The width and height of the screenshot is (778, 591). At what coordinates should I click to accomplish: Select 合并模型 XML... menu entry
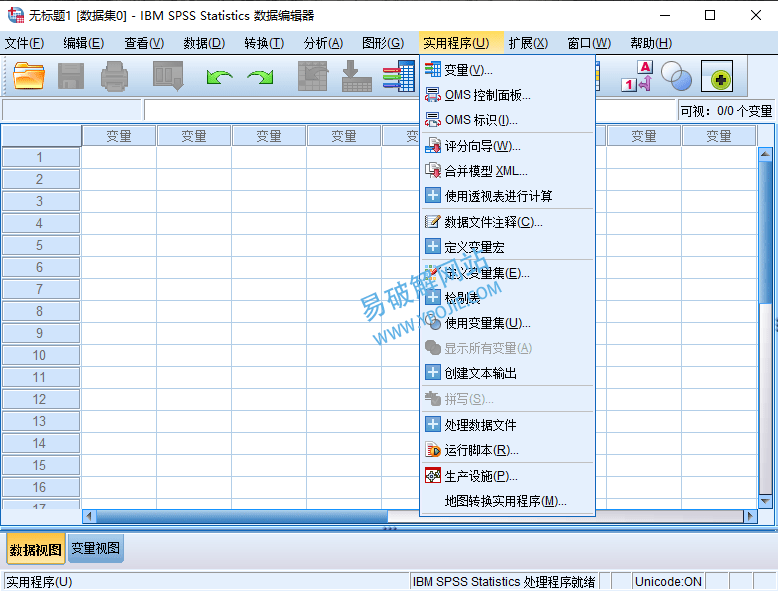(x=507, y=171)
